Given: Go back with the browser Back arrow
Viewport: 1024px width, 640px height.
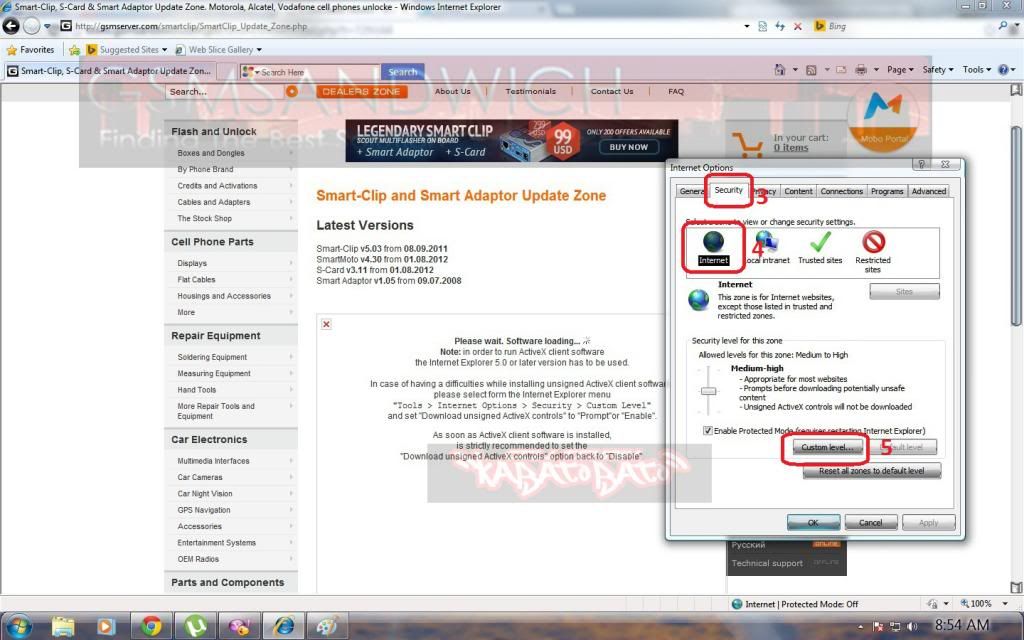Looking at the screenshot, I should (x=11, y=26).
